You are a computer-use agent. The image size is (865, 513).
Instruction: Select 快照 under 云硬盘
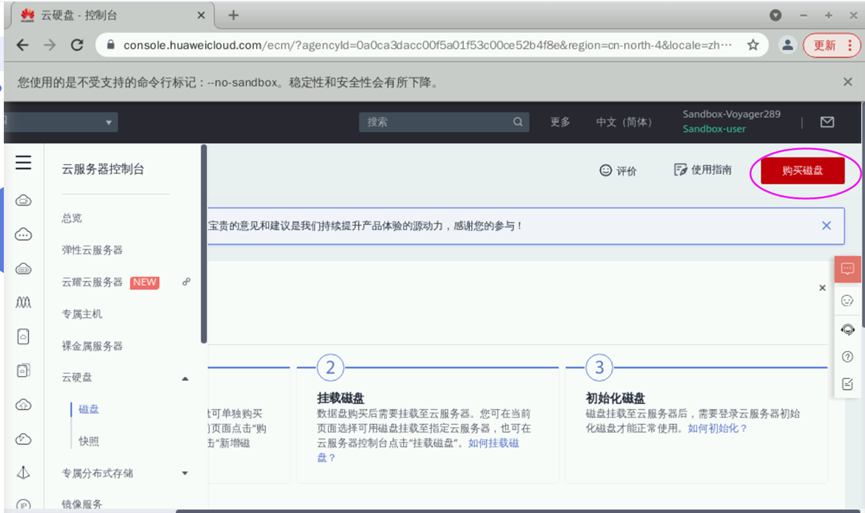coord(88,441)
